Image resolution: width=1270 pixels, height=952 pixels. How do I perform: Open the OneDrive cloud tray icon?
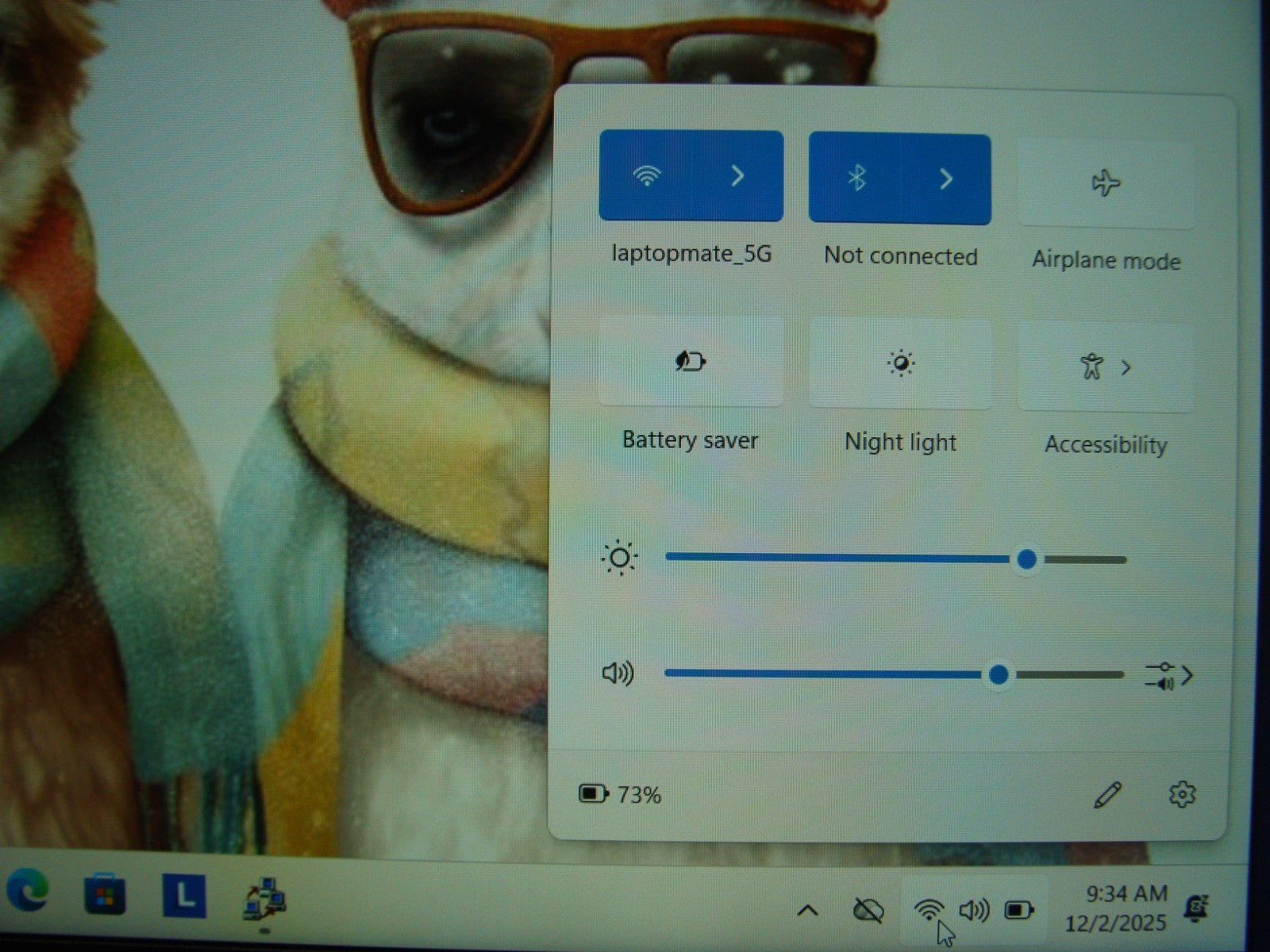coord(868,910)
